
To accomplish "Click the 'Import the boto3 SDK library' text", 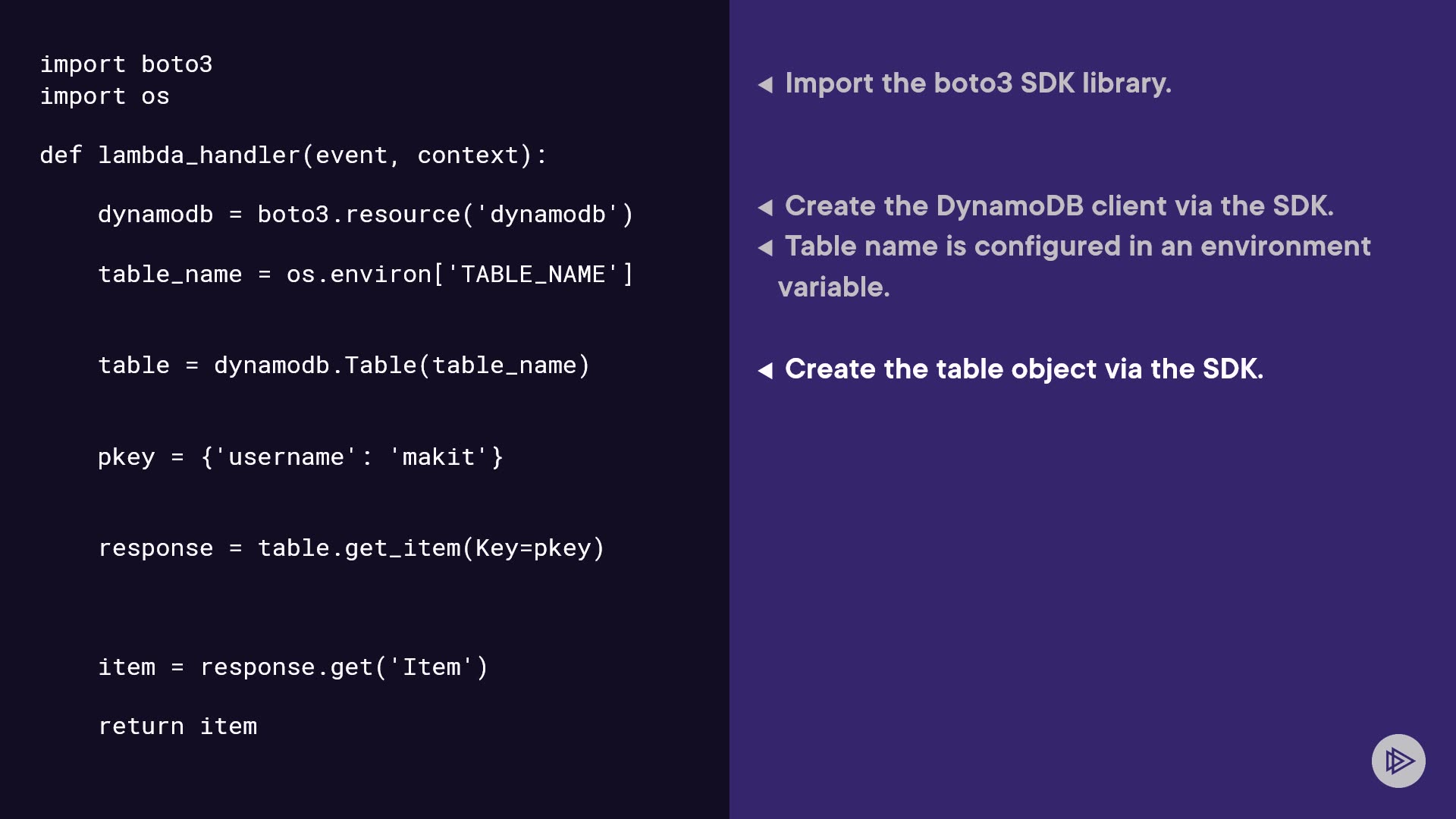I will pos(977,83).
